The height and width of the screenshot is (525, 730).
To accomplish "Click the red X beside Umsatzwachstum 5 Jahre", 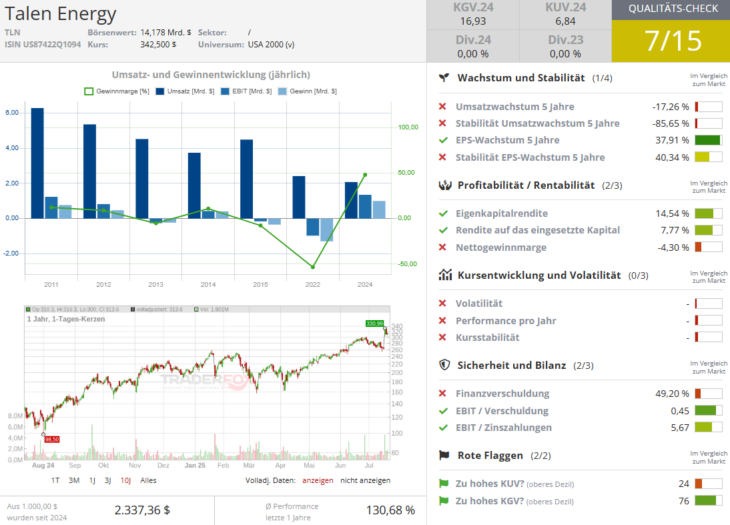I will 443,107.
